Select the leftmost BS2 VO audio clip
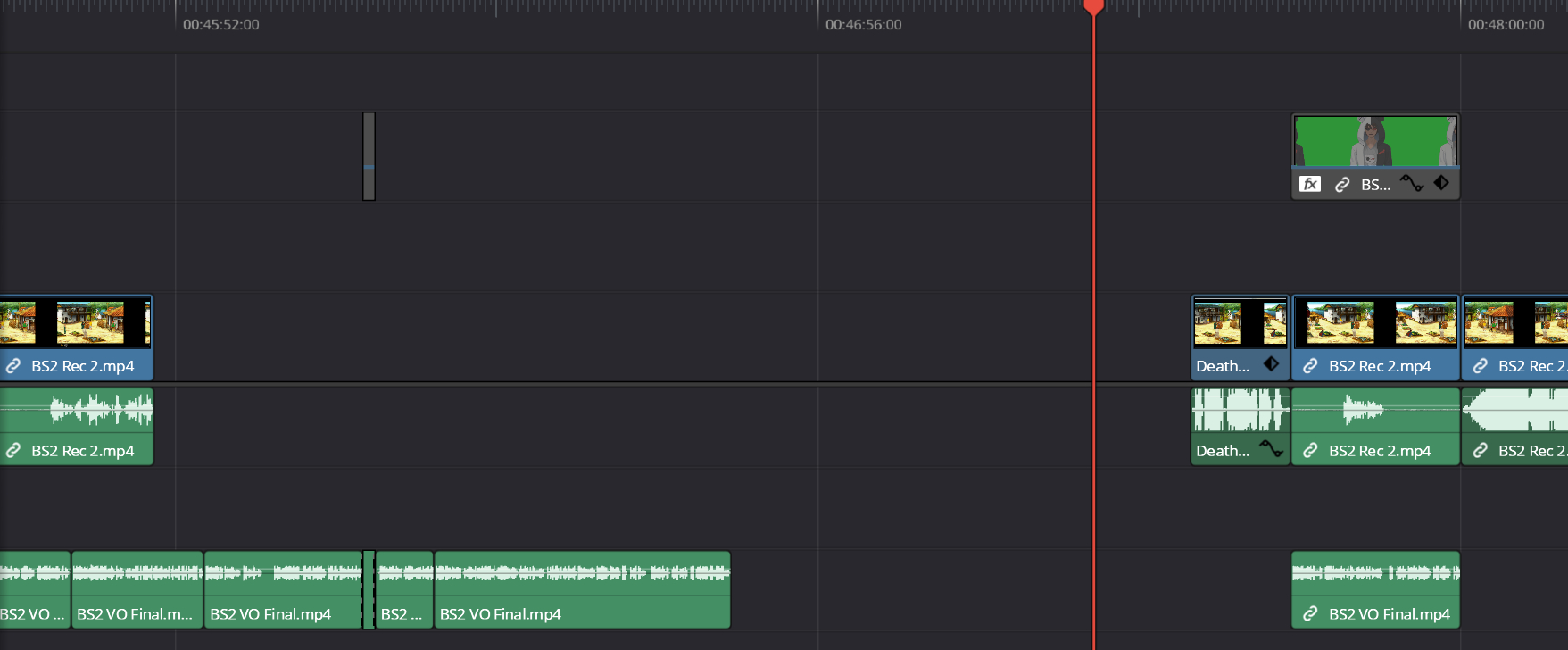The height and width of the screenshot is (650, 1568). pos(34,589)
